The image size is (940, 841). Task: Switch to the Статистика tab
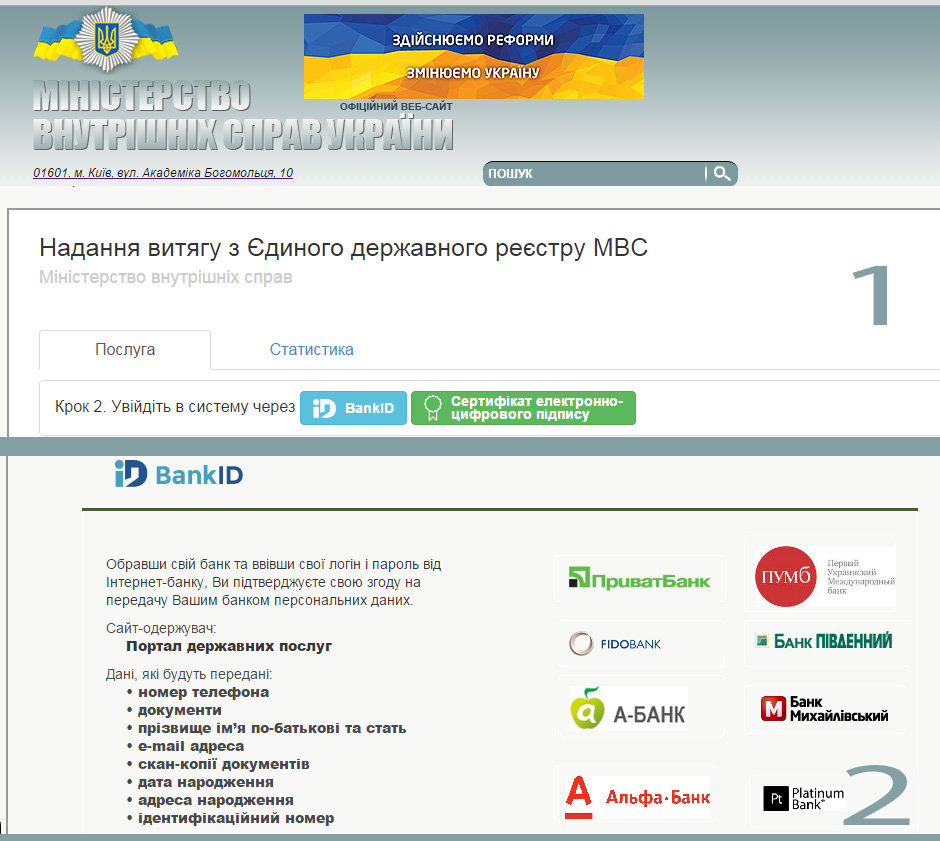(311, 349)
